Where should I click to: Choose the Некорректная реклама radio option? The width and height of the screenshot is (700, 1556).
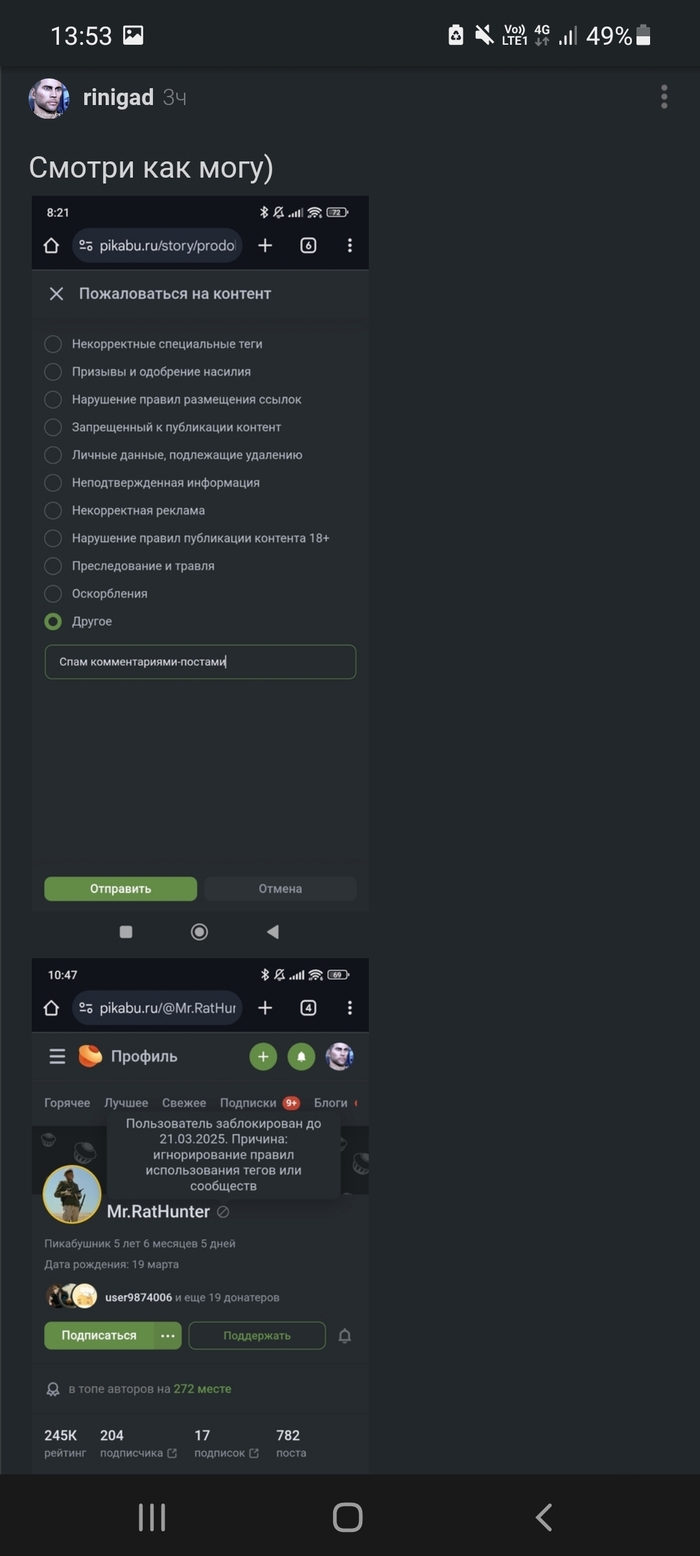point(53,511)
